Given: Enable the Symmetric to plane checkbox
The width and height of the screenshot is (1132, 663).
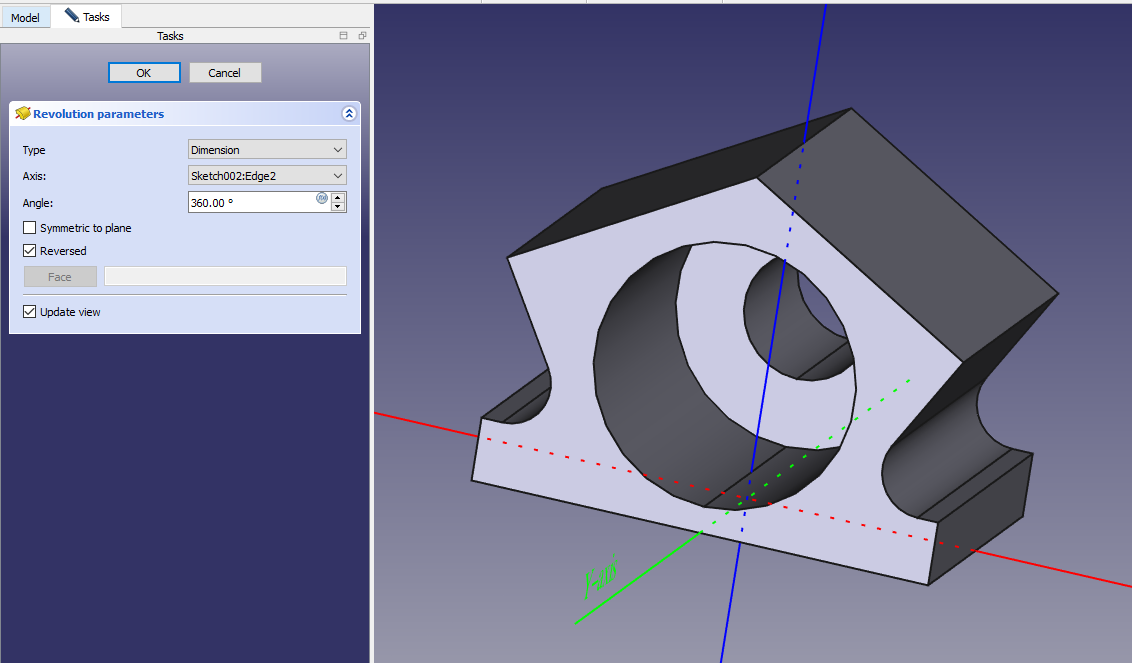Looking at the screenshot, I should 30,228.
